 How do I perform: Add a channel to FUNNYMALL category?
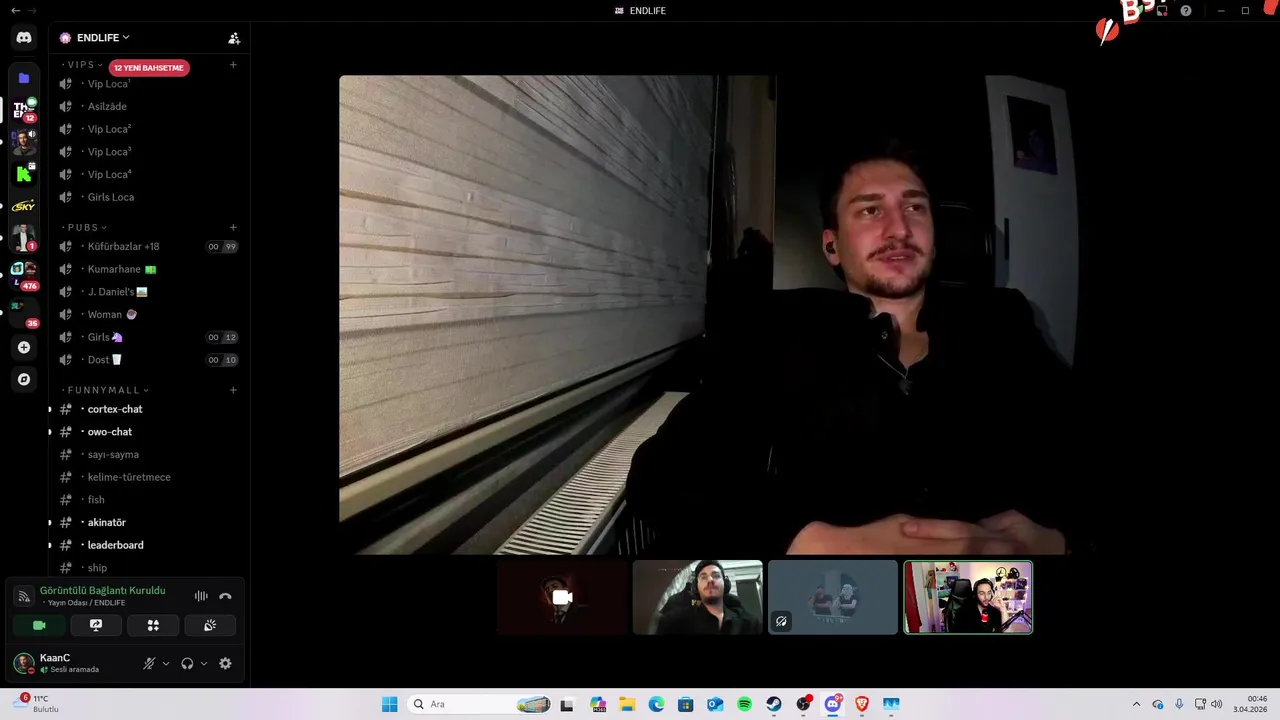point(233,390)
